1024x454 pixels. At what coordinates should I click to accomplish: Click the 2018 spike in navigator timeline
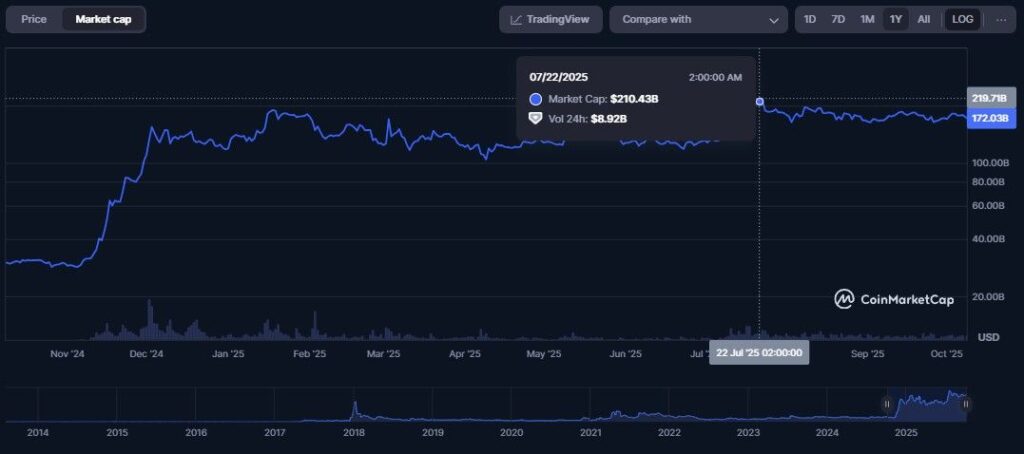(x=354, y=409)
